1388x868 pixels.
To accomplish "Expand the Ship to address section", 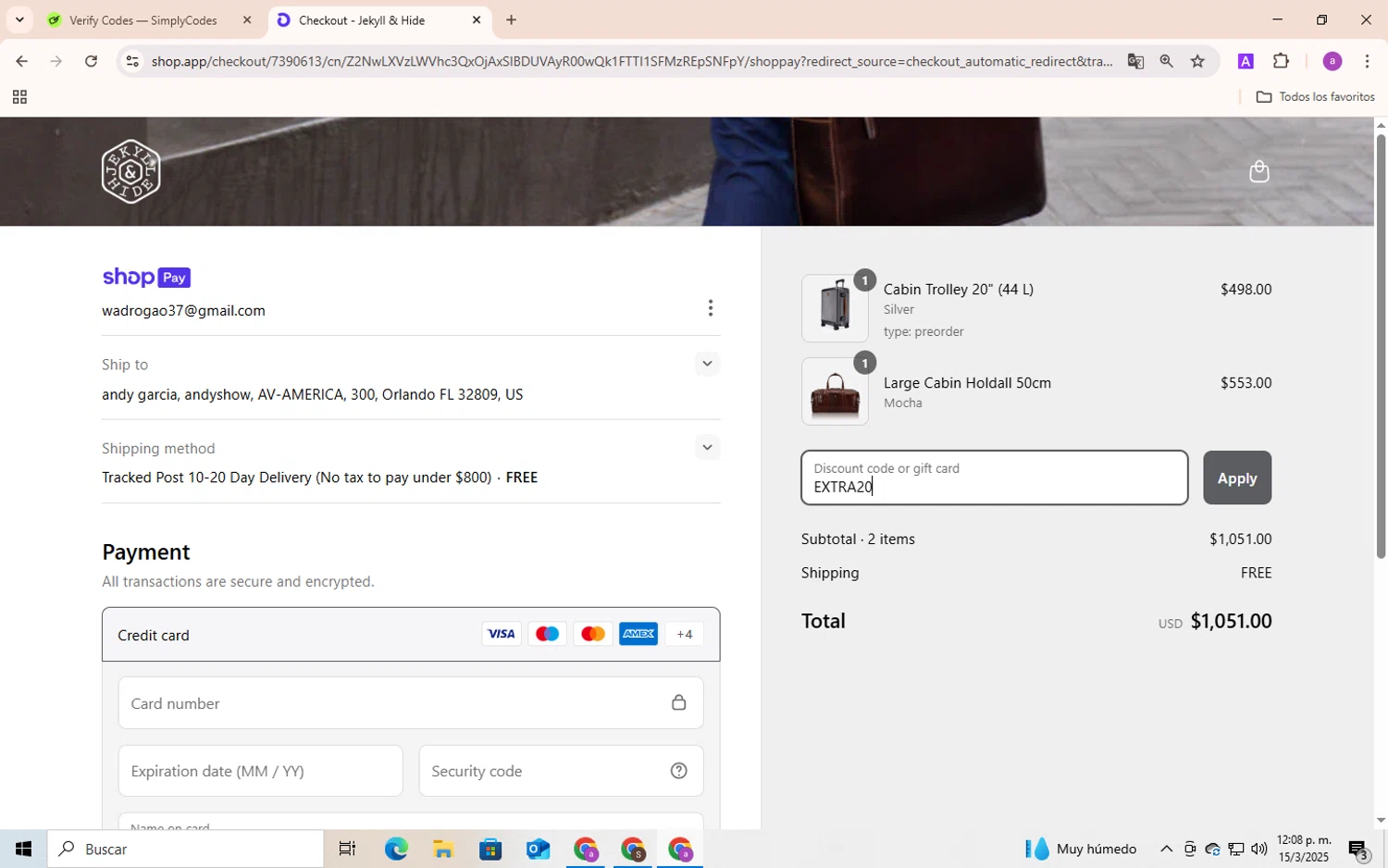I will (707, 364).
